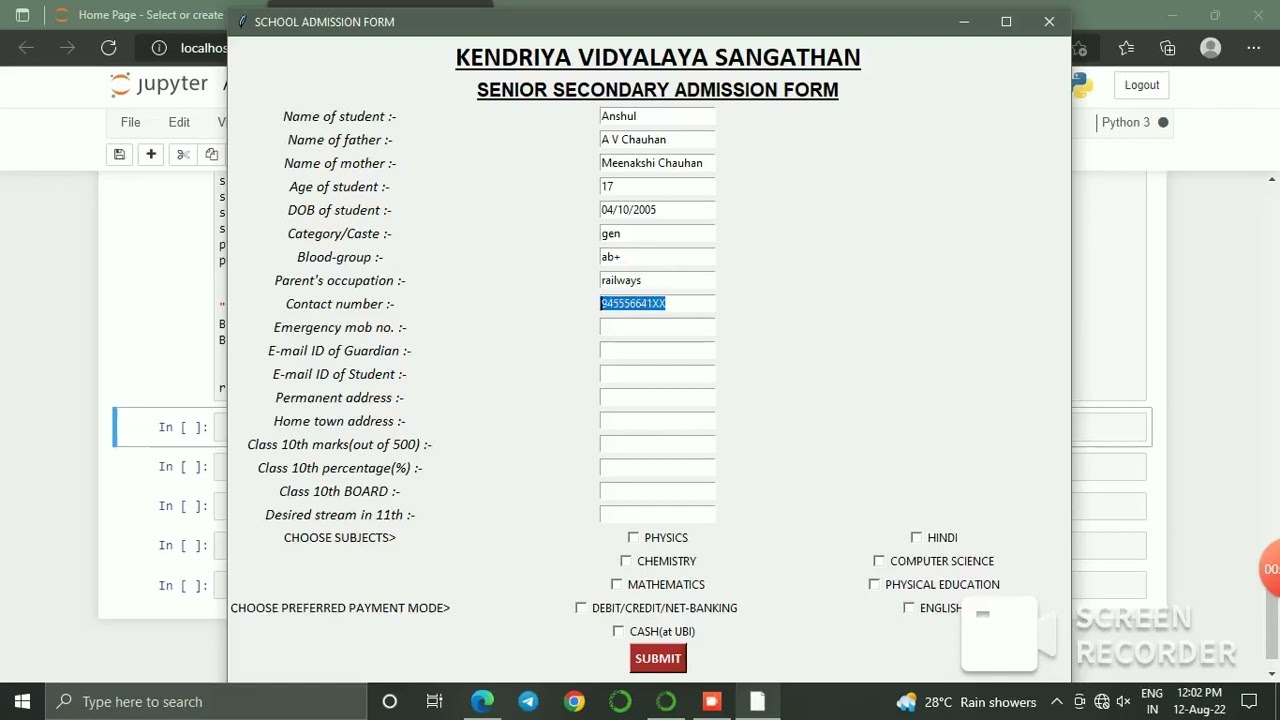Click the Category/Caste input field
1280x720 pixels.
tap(657, 234)
